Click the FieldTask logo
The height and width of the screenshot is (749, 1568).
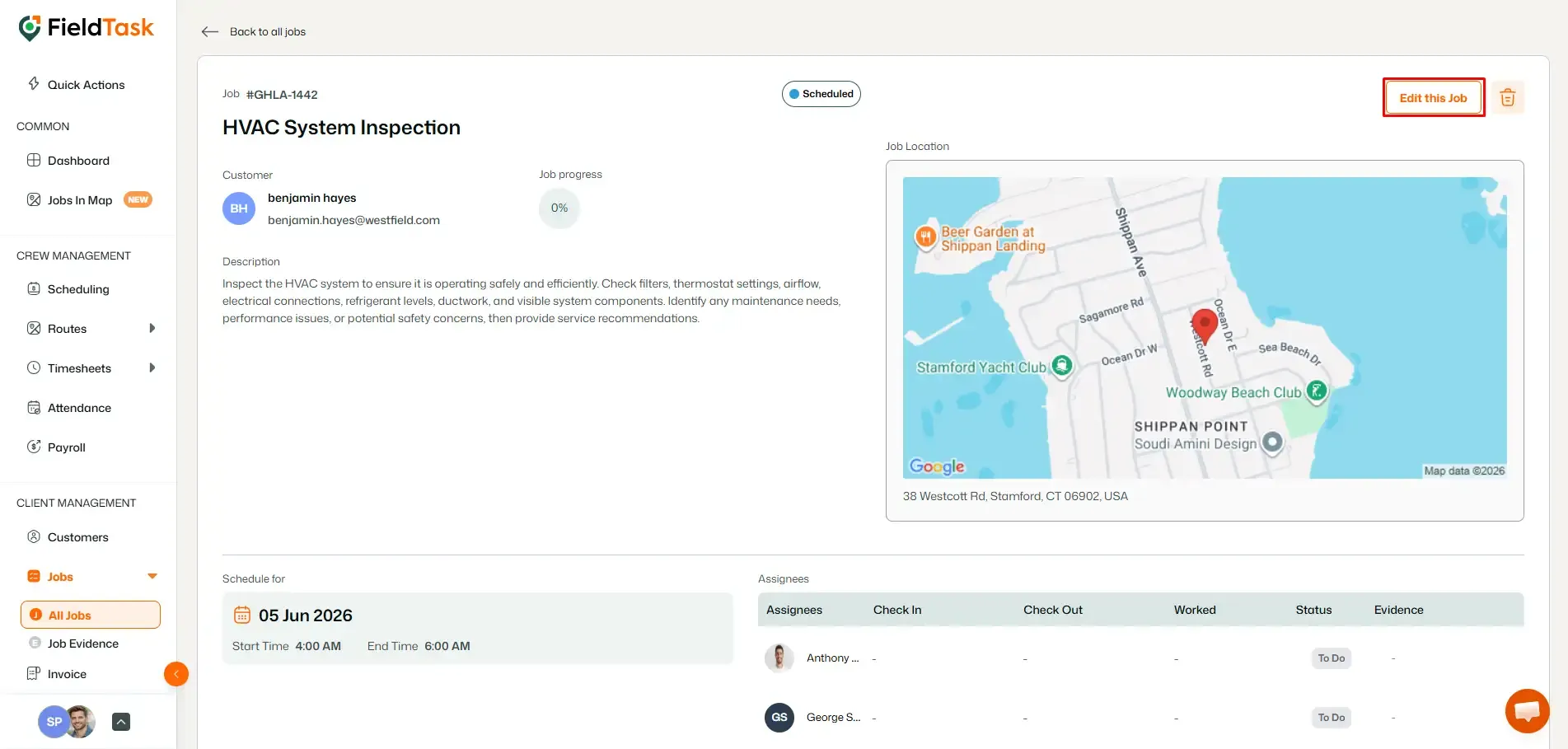pos(86,27)
